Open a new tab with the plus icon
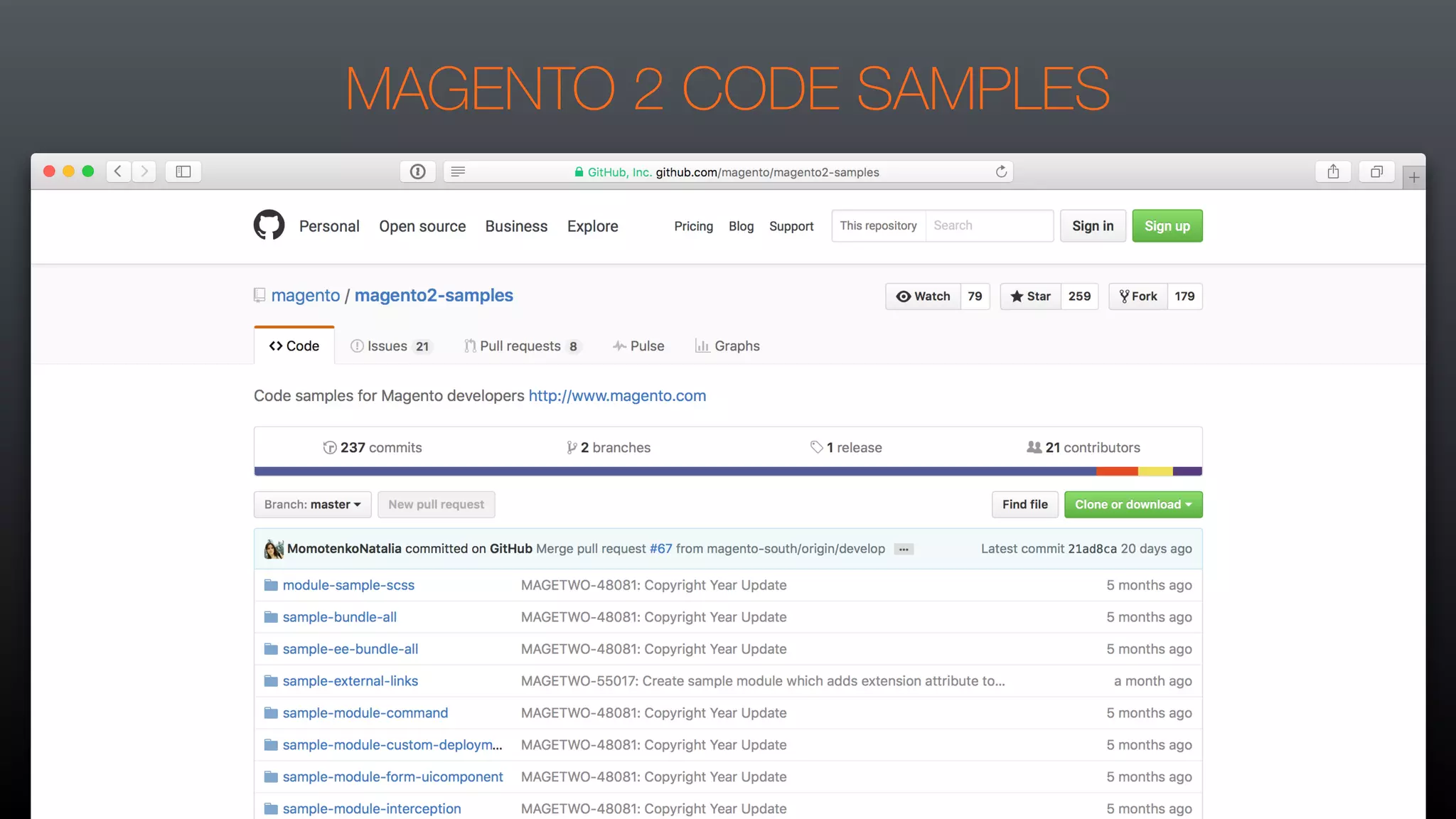The height and width of the screenshot is (819, 1456). pos(1414,177)
